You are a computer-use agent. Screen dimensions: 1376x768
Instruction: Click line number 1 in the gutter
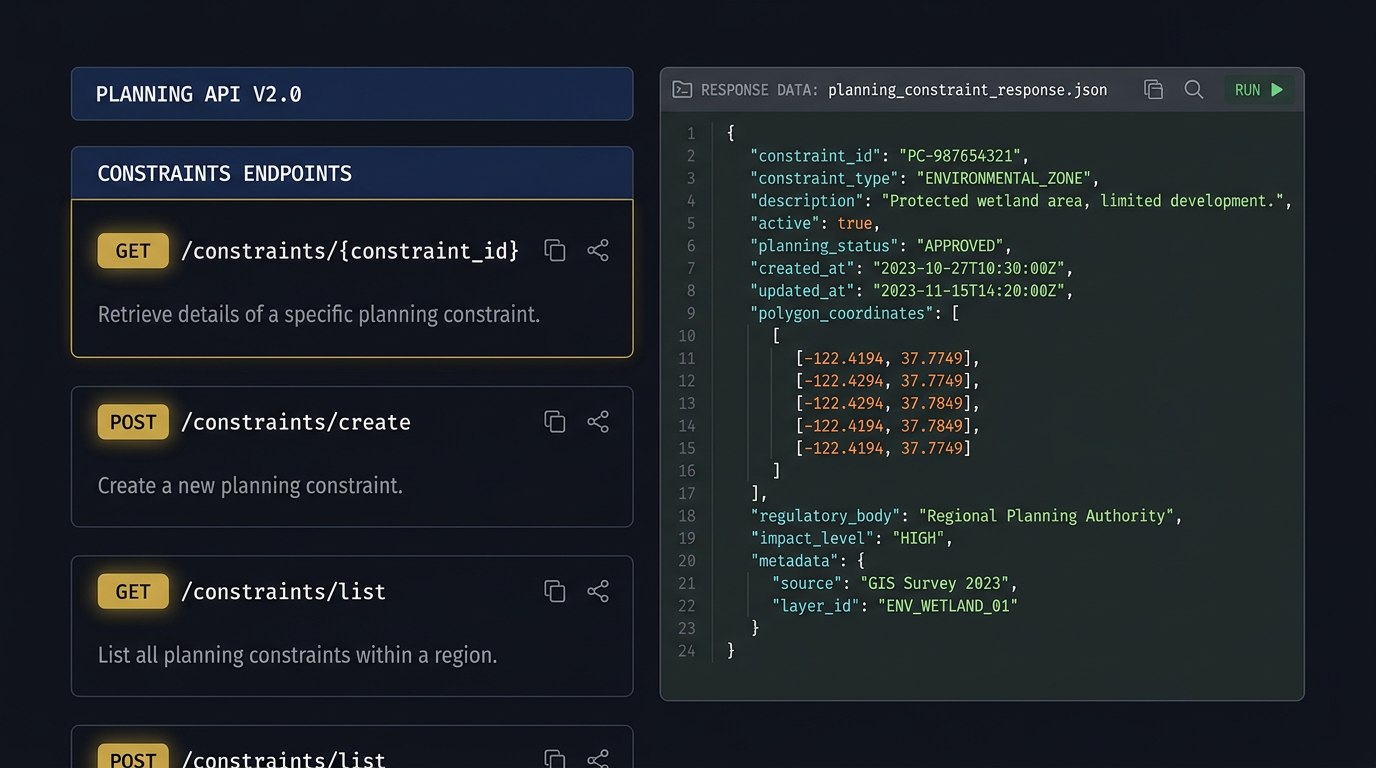pos(690,133)
